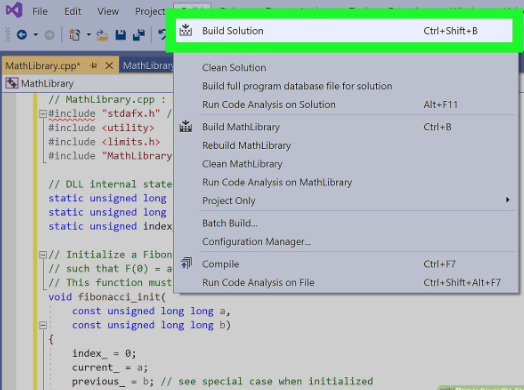Choose Build full program database file for solution

tap(346, 86)
